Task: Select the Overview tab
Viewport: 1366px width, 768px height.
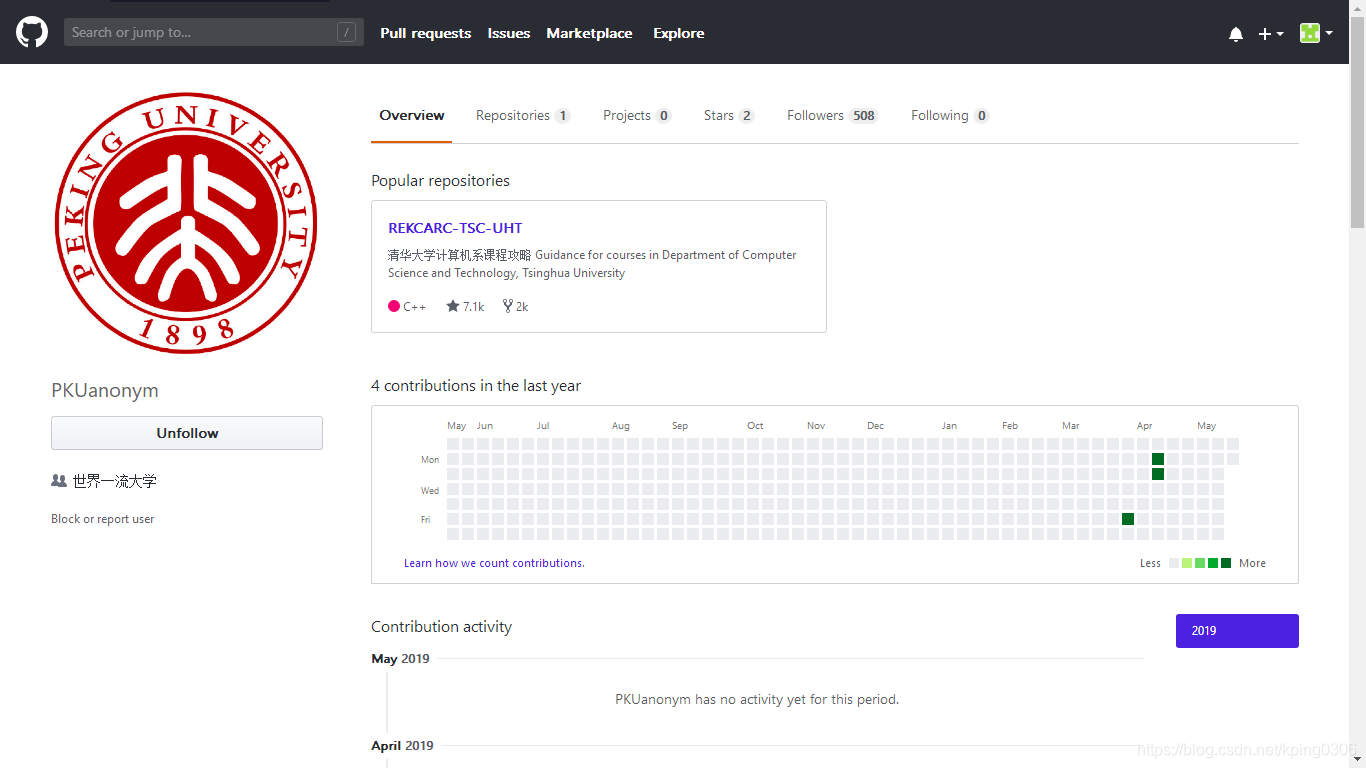Action: 412,115
